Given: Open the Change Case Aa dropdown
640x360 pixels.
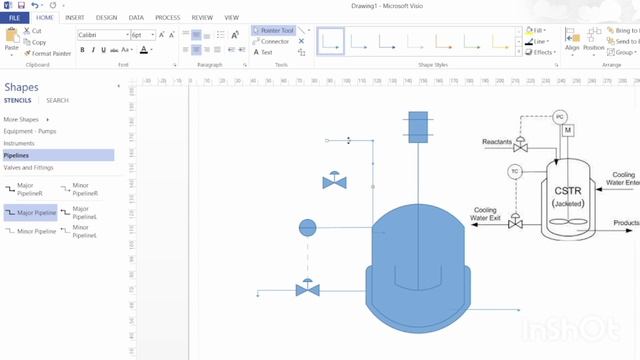Looking at the screenshot, I should tap(127, 50).
